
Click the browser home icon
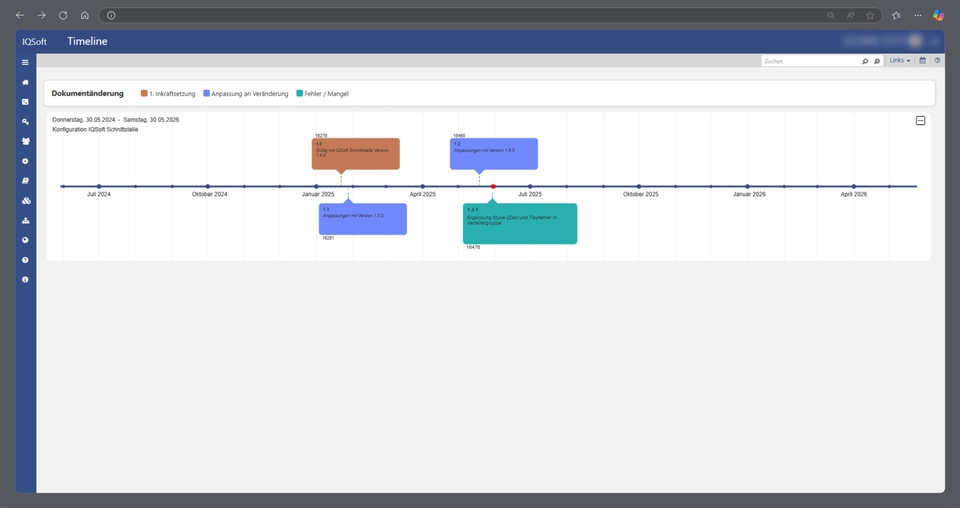84,15
